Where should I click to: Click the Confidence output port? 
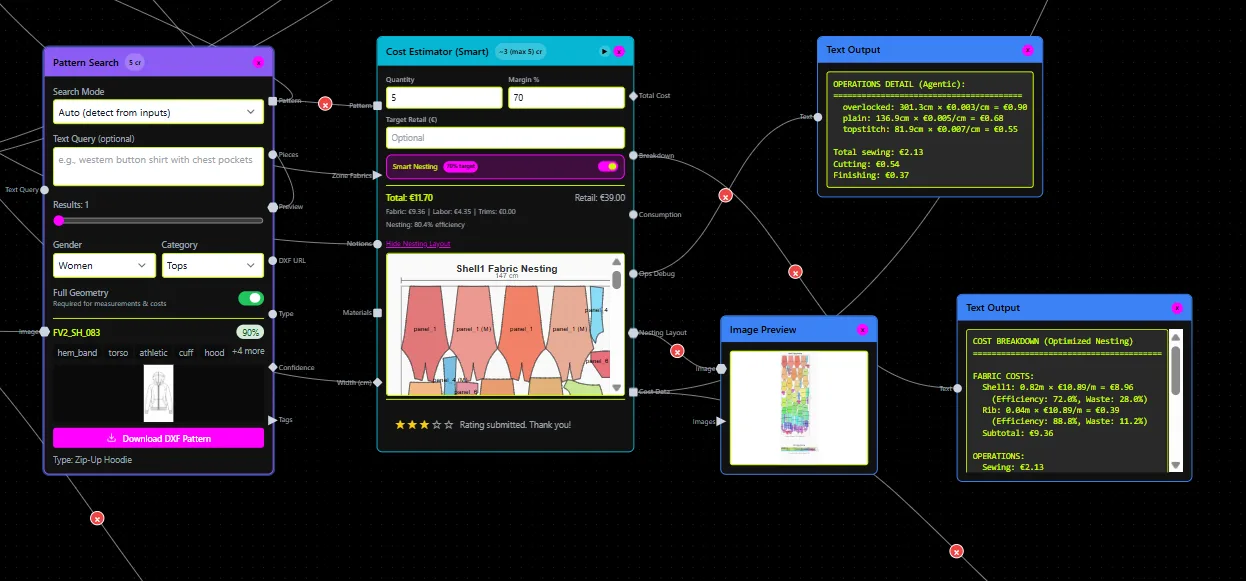point(272,367)
